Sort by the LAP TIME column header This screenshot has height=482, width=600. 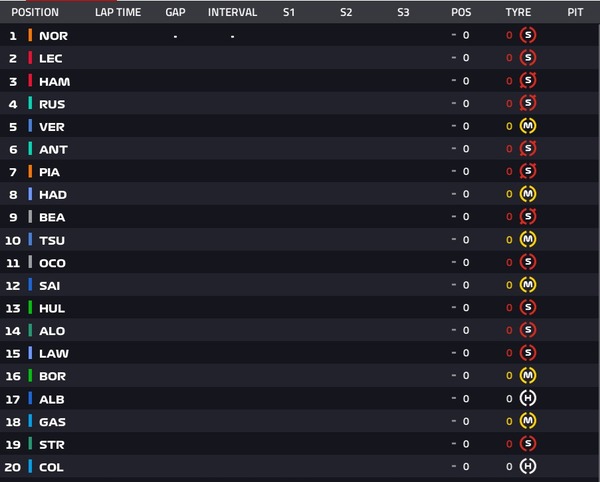[x=117, y=13]
